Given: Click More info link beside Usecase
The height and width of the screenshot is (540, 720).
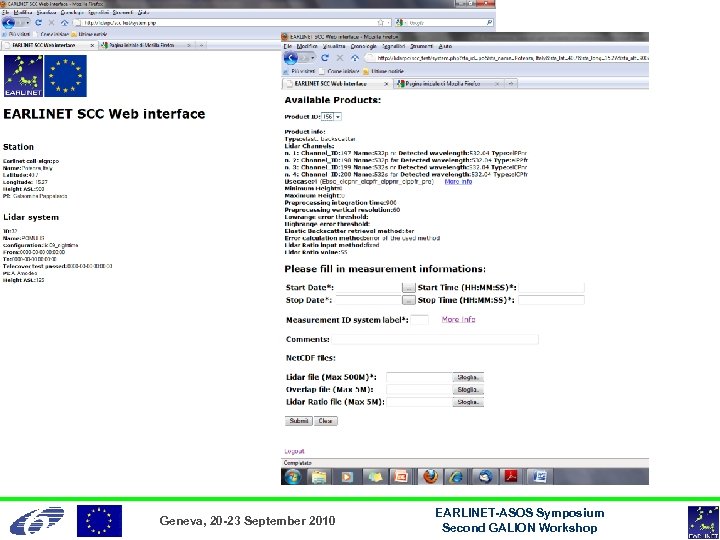Looking at the screenshot, I should coord(458,182).
